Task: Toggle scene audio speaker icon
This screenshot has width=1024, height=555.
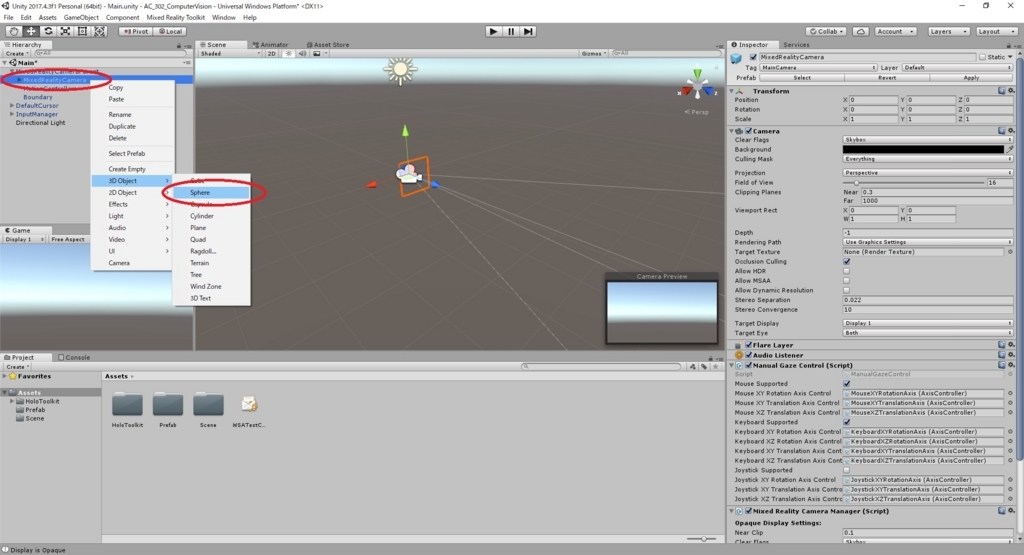Action: 302,54
